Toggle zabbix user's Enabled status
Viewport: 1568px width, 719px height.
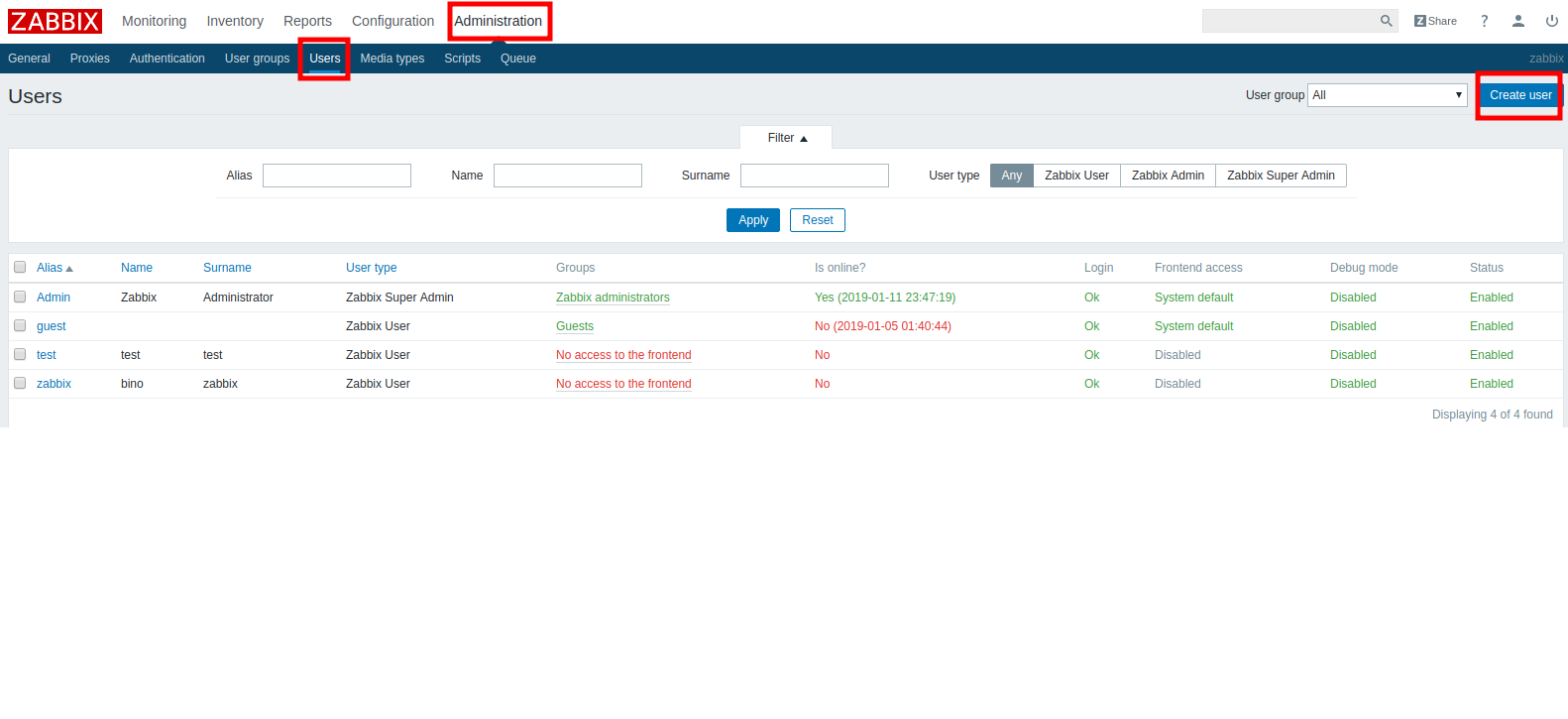(x=1492, y=384)
